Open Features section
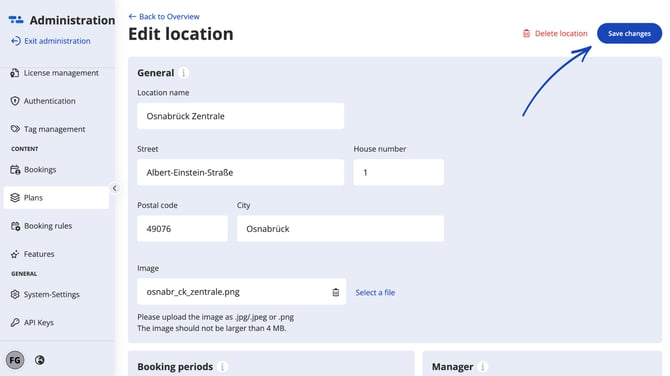This screenshot has height=376, width=670. tap(56, 254)
